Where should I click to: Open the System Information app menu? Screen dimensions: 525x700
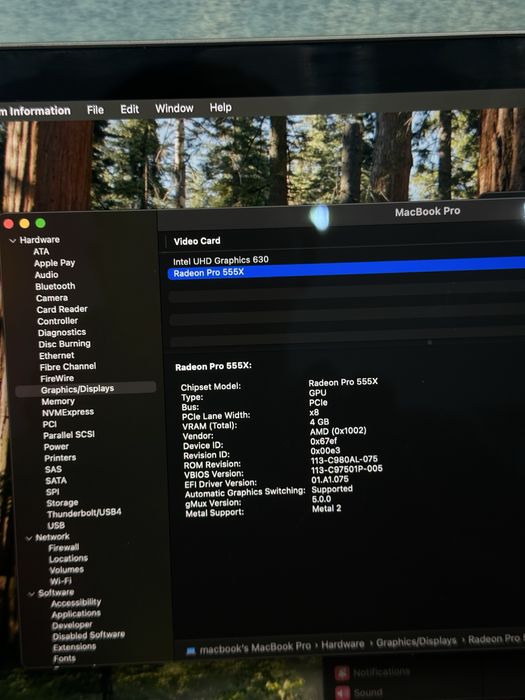point(35,111)
